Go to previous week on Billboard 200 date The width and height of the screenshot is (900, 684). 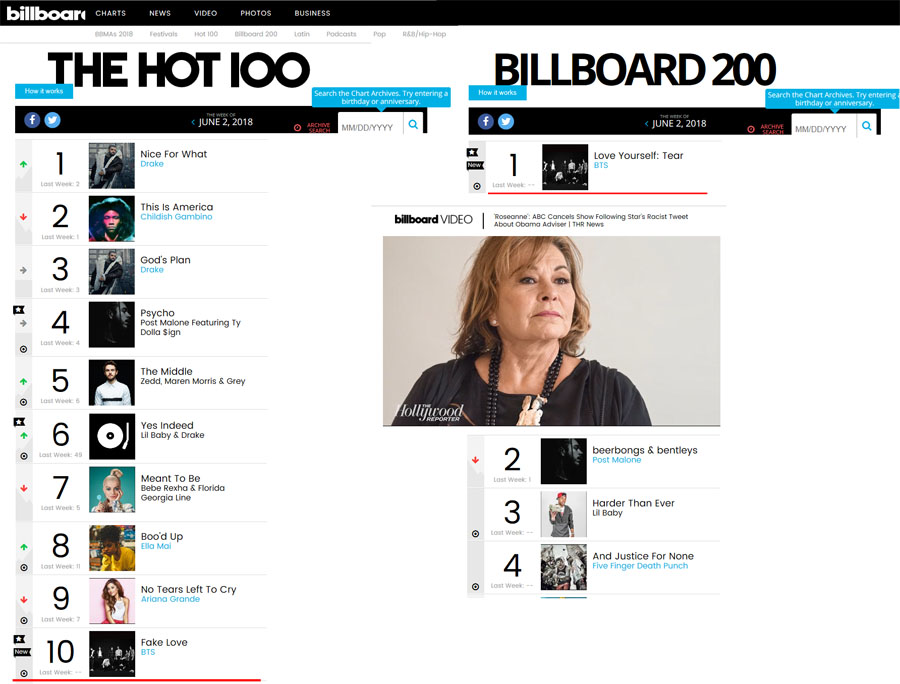pyautogui.click(x=646, y=124)
